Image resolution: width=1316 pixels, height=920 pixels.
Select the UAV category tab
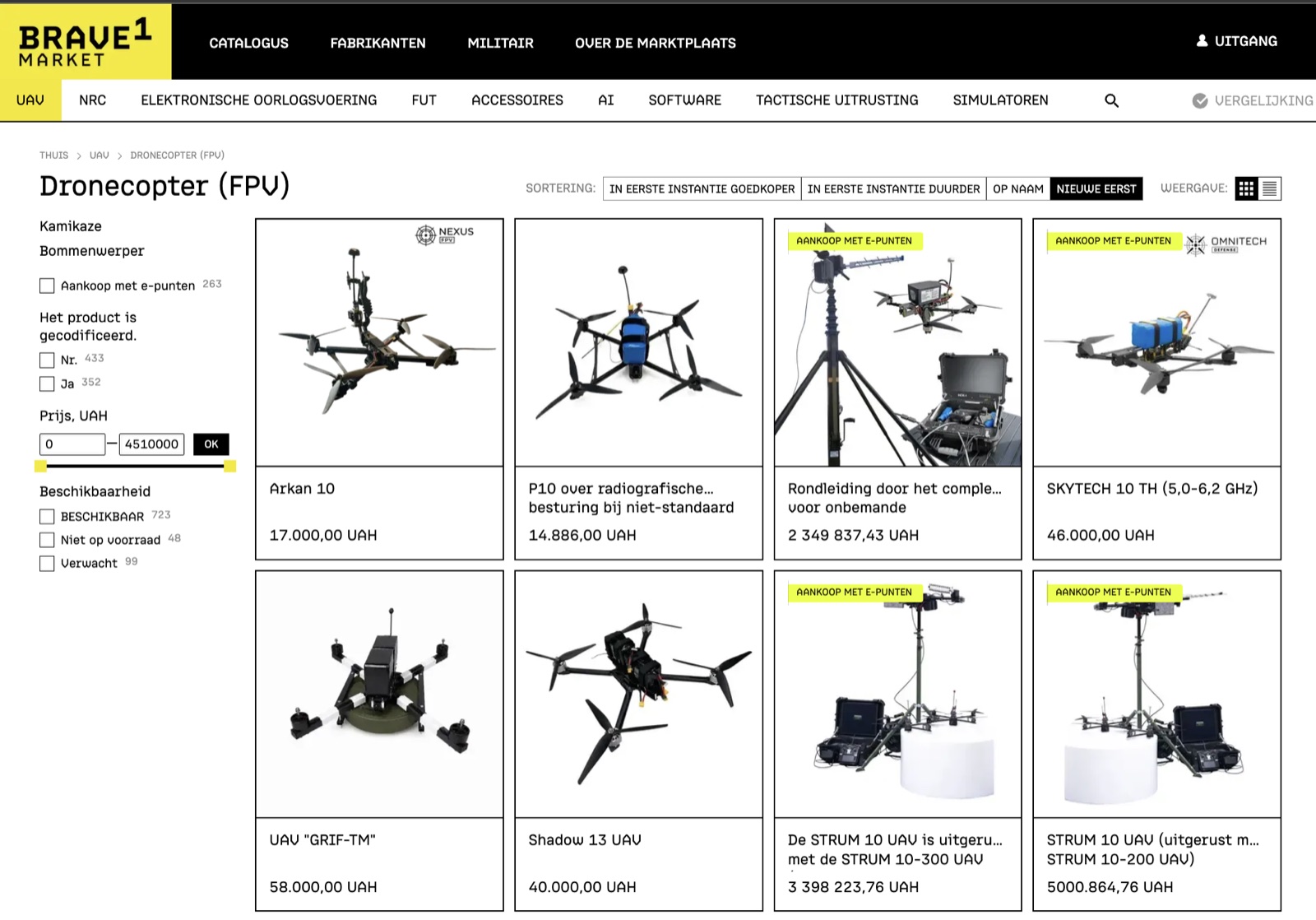30,100
